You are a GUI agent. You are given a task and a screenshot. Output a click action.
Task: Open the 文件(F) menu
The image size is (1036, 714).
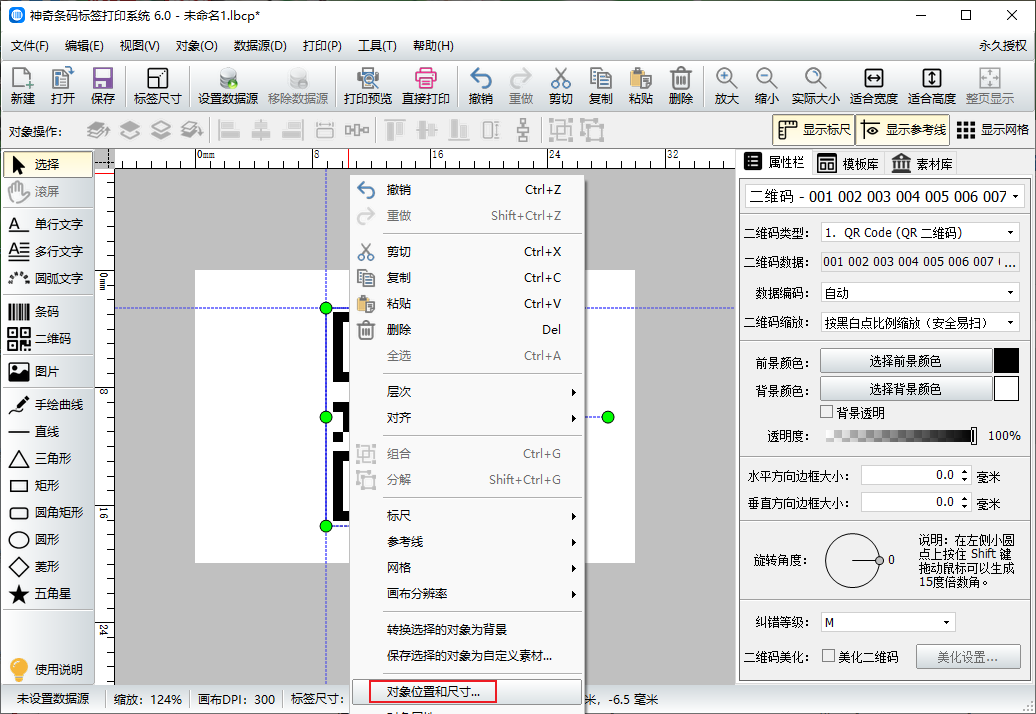pyautogui.click(x=30, y=46)
